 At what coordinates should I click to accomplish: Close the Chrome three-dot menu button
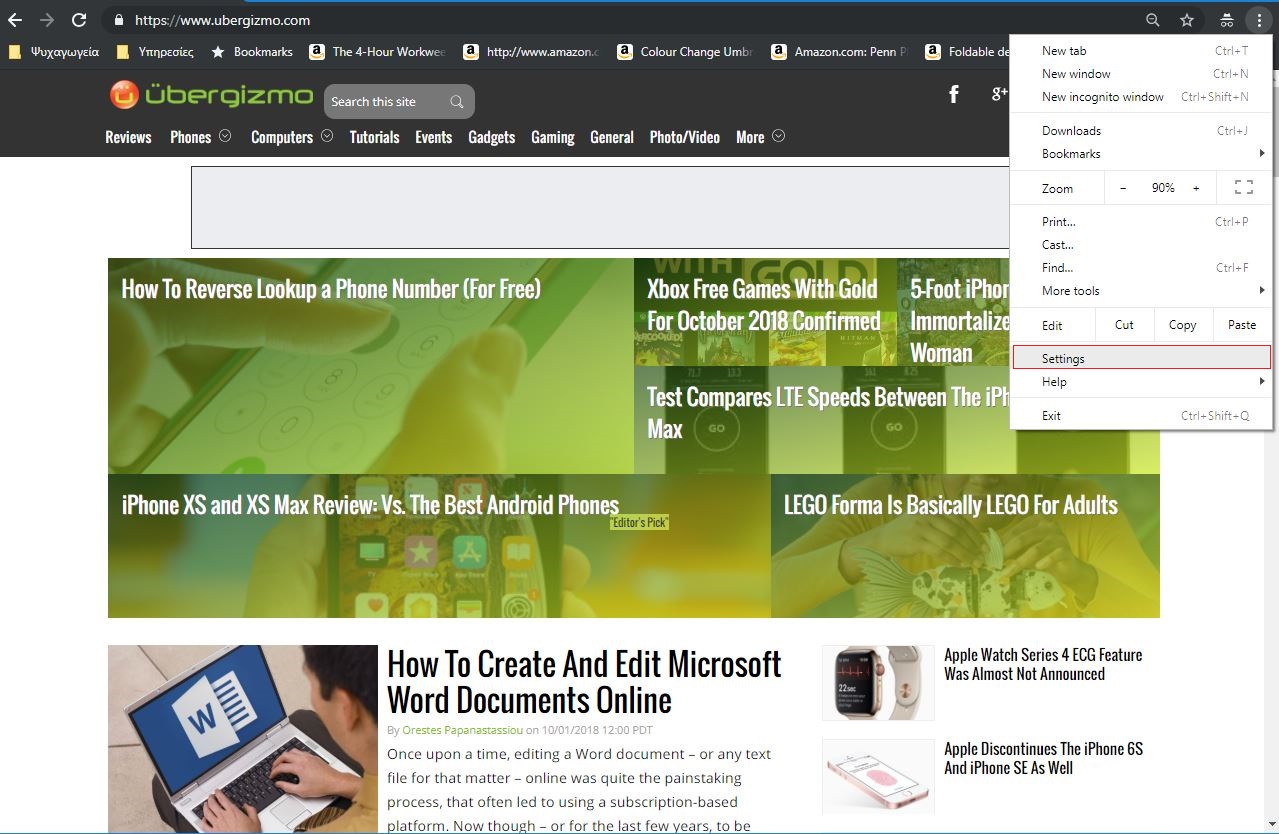(1259, 20)
